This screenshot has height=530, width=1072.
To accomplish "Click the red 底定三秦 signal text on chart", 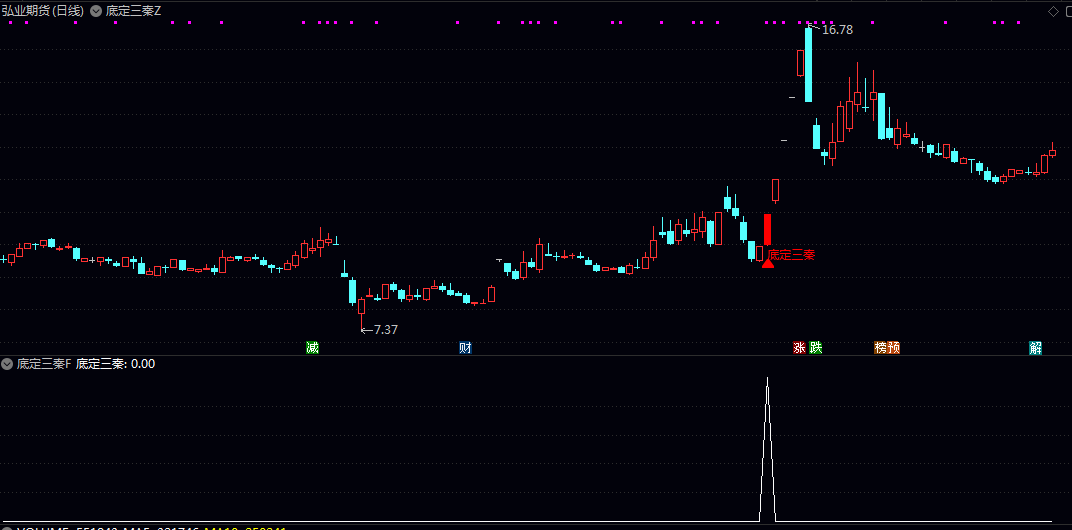I will point(792,255).
